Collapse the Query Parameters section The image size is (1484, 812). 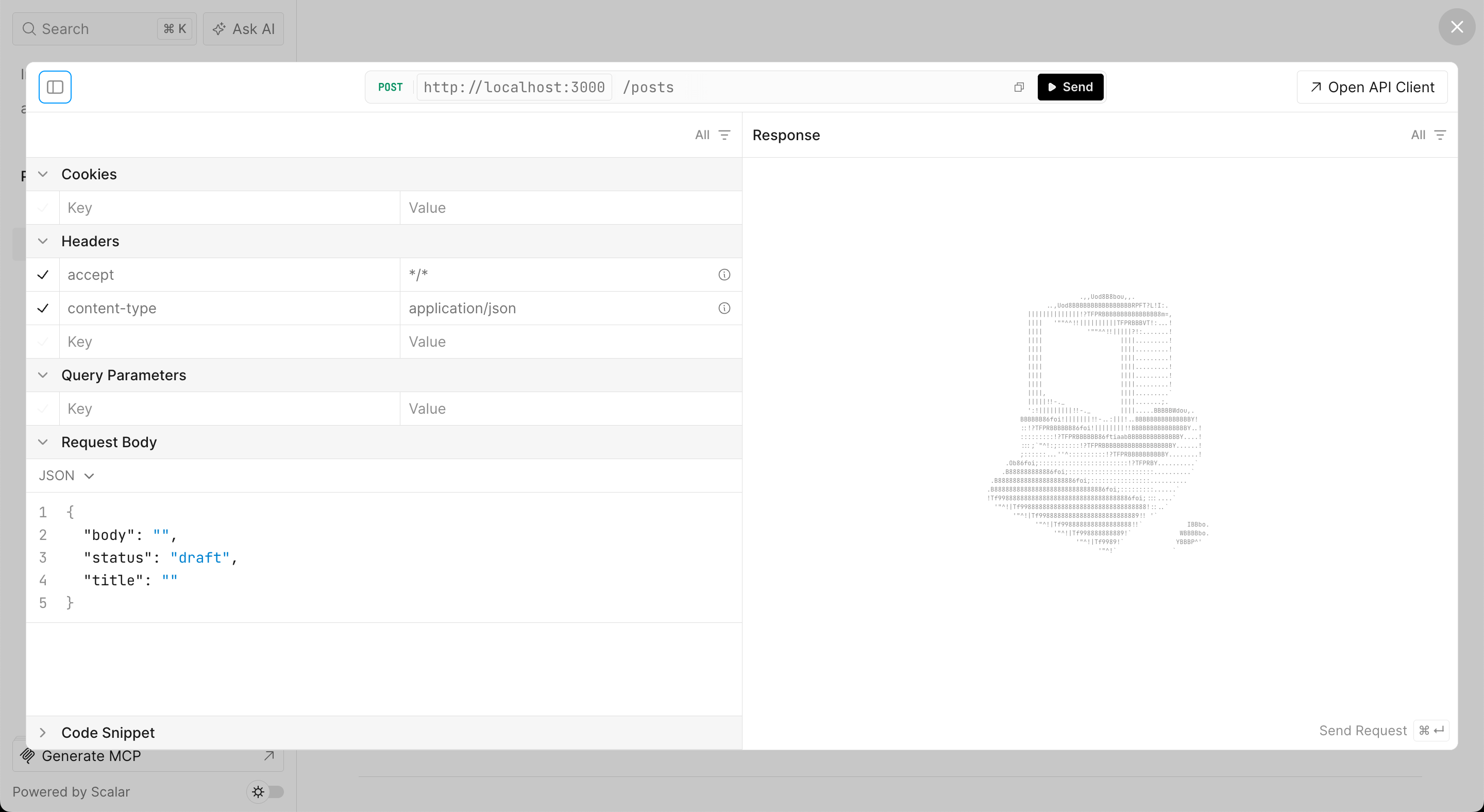pos(43,375)
